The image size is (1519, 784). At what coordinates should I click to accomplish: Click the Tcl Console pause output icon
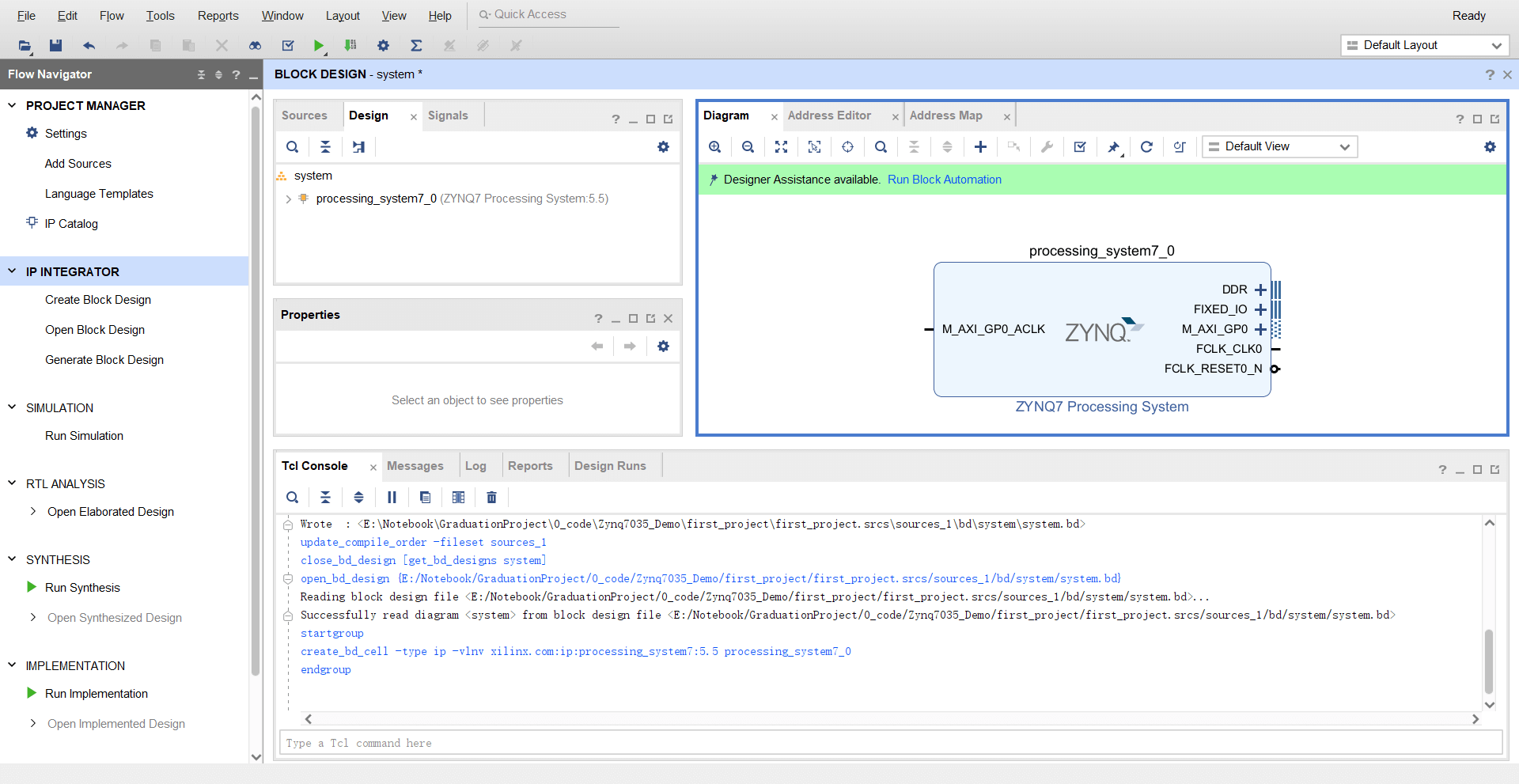point(392,497)
